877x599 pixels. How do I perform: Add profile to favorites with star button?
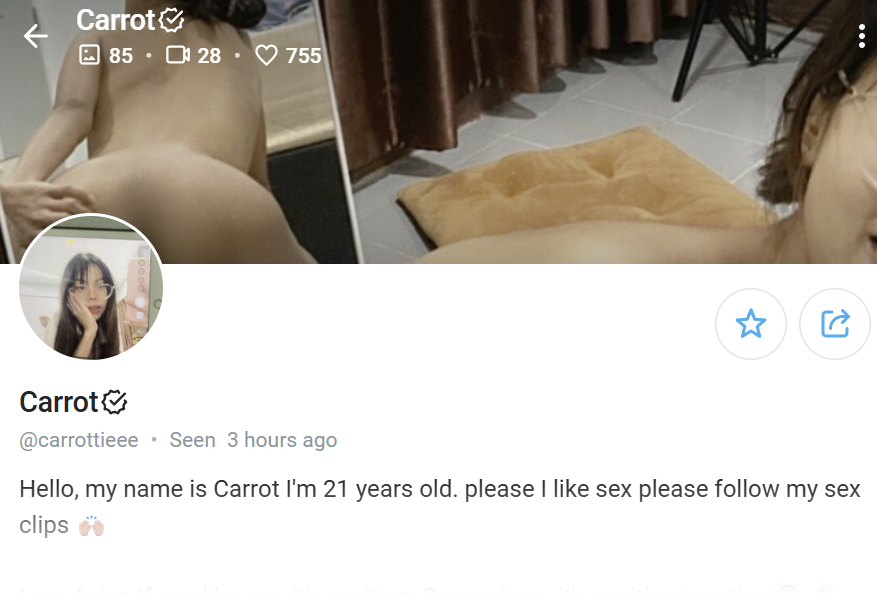point(751,324)
